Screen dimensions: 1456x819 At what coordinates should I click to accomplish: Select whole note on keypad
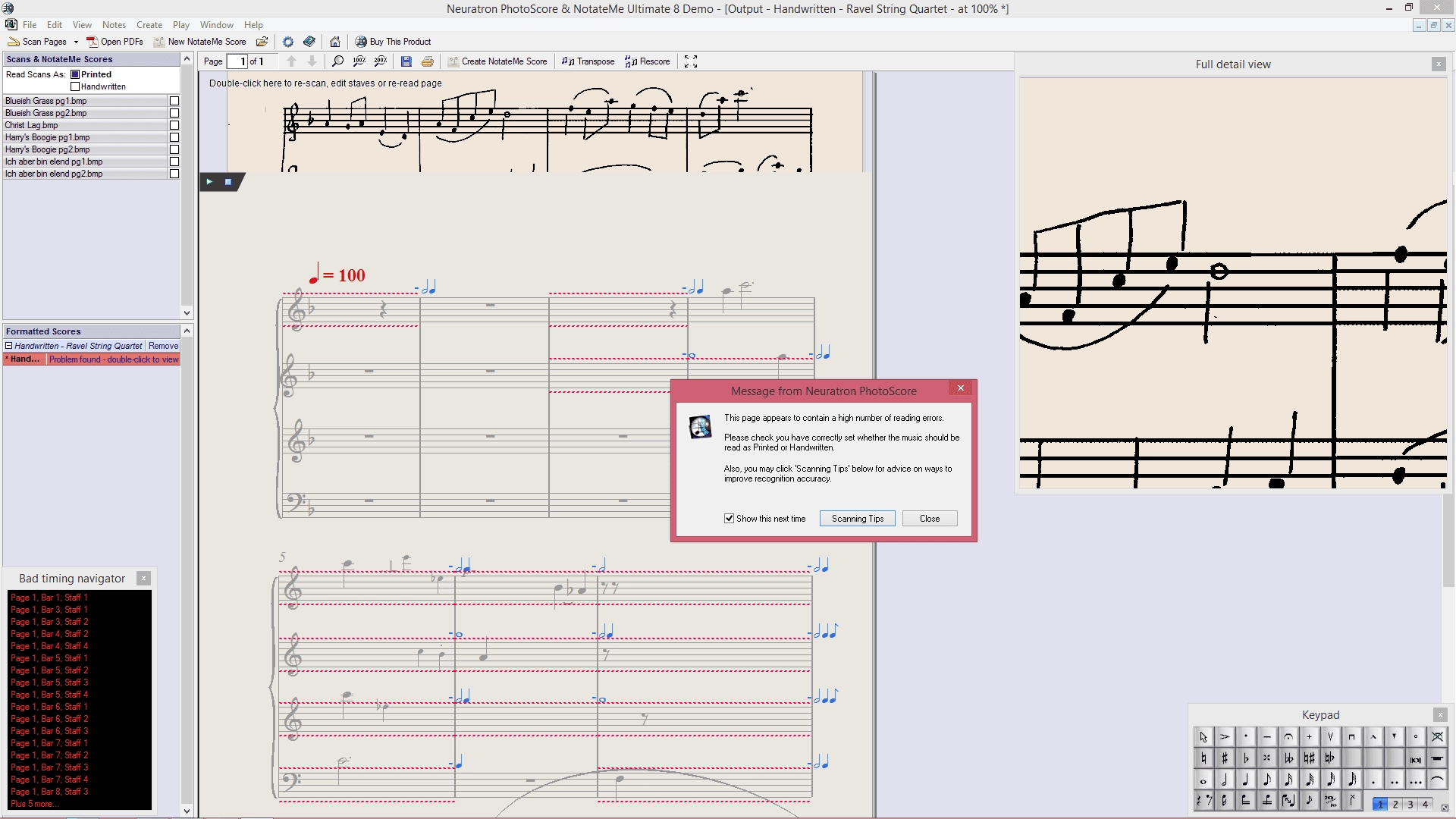tap(1203, 780)
